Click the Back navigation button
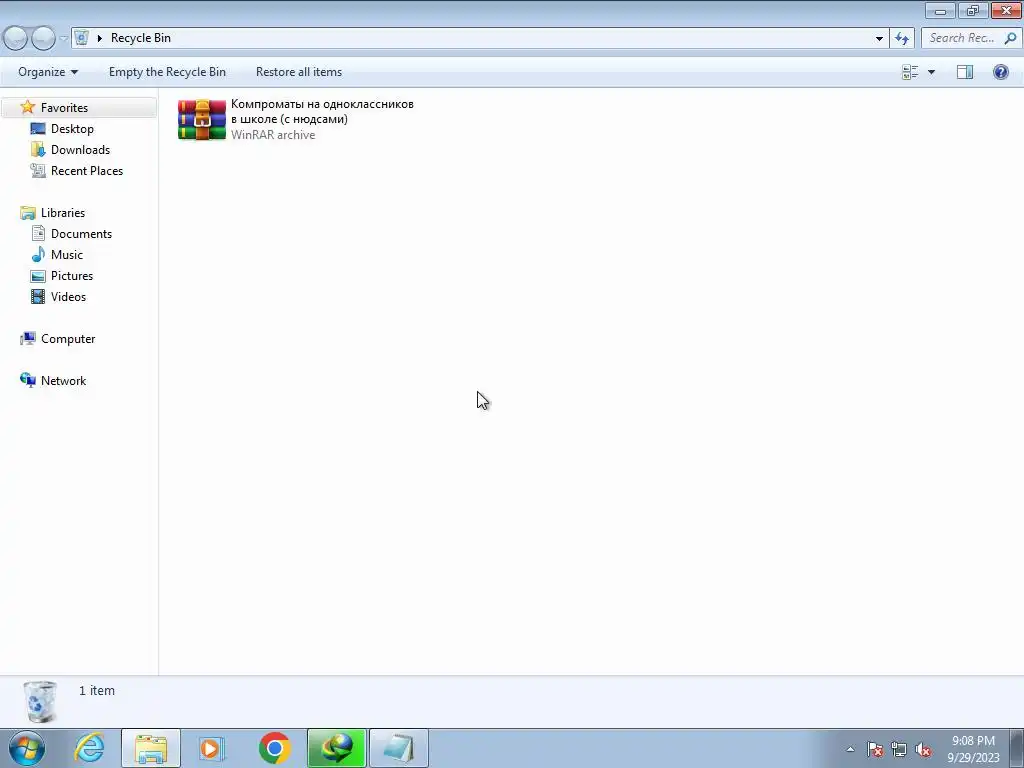Image resolution: width=1024 pixels, height=768 pixels. pos(16,38)
